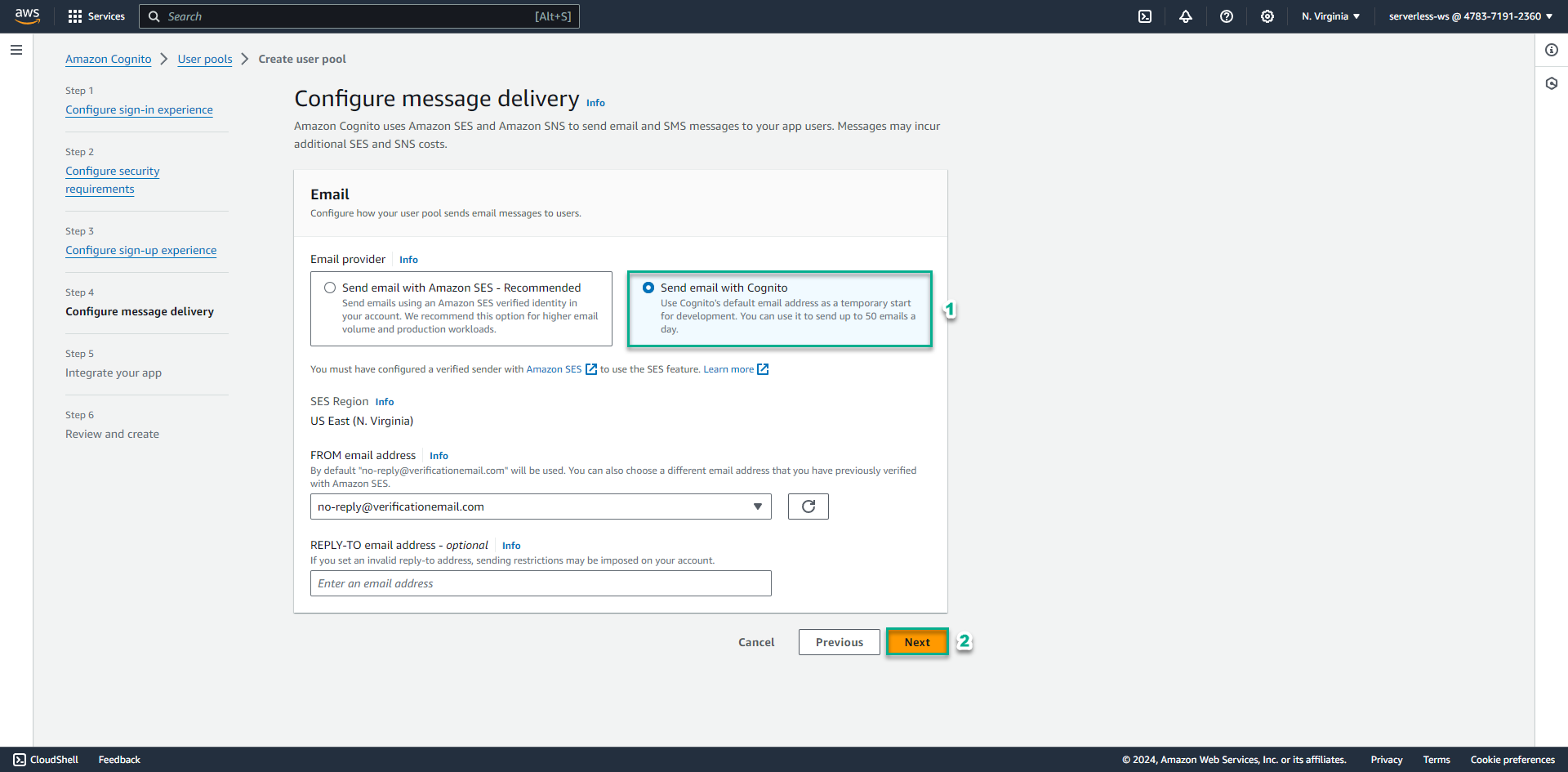The width and height of the screenshot is (1568, 772).
Task: Open Info link for FROM email address
Action: (439, 456)
